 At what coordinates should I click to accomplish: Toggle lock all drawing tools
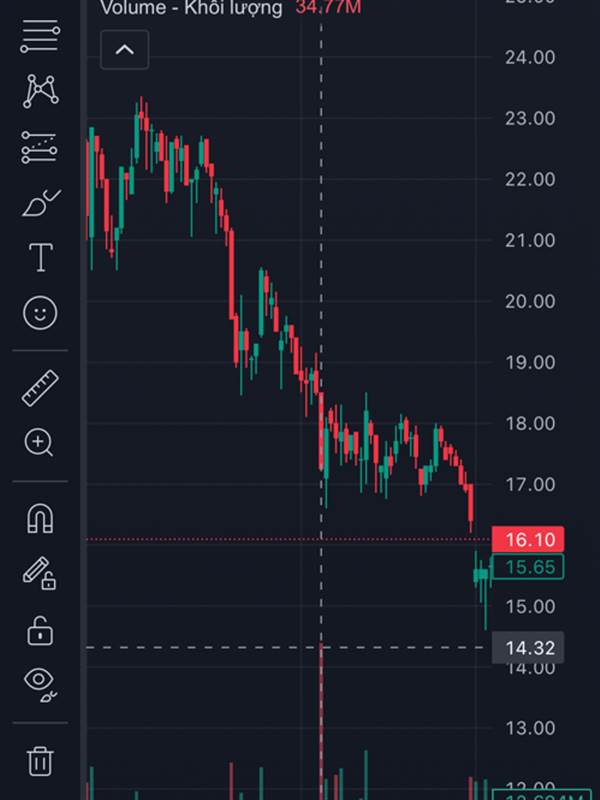(40, 631)
